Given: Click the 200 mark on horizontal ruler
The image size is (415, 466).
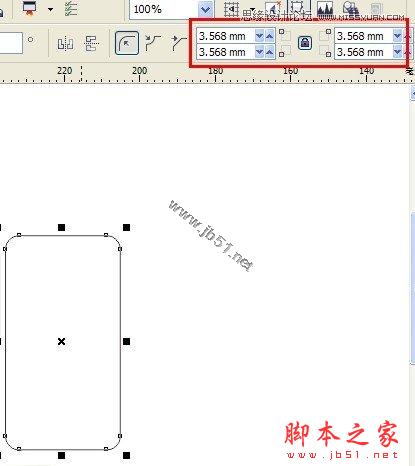Looking at the screenshot, I should tap(139, 71).
